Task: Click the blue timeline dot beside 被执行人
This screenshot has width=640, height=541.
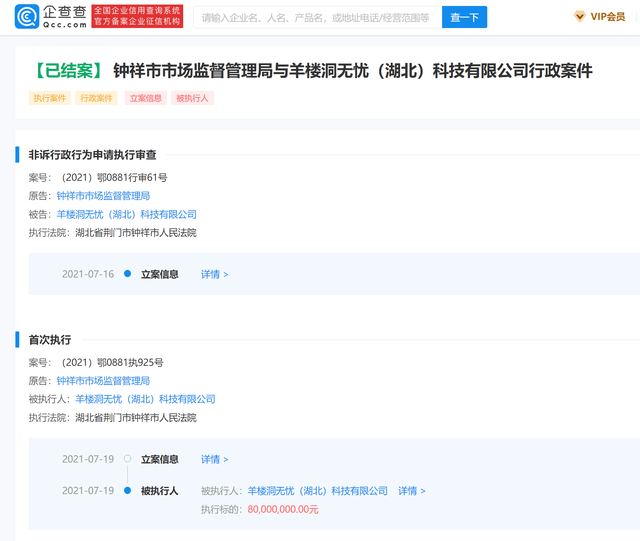Action: tap(127, 491)
